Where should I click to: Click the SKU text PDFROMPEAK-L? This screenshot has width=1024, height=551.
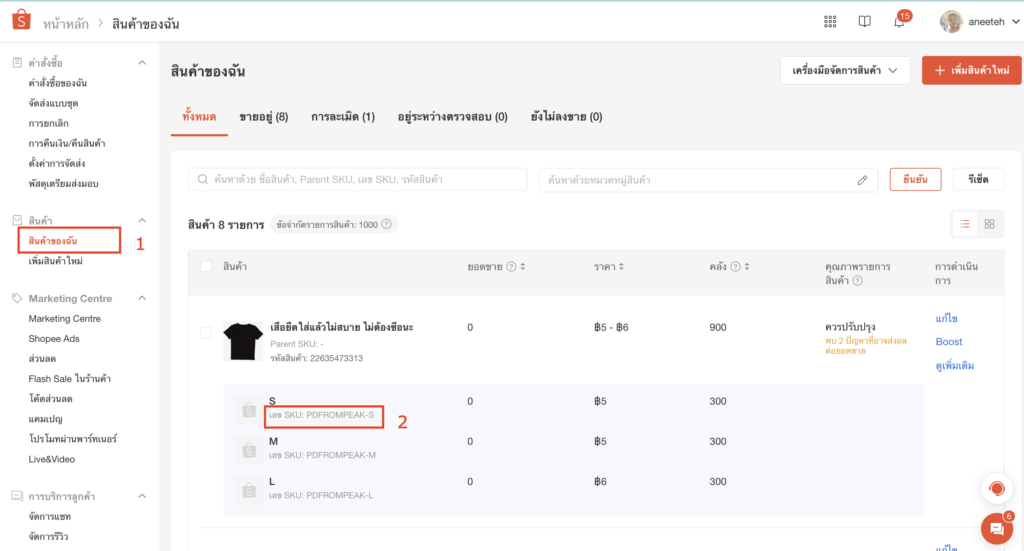click(x=340, y=496)
